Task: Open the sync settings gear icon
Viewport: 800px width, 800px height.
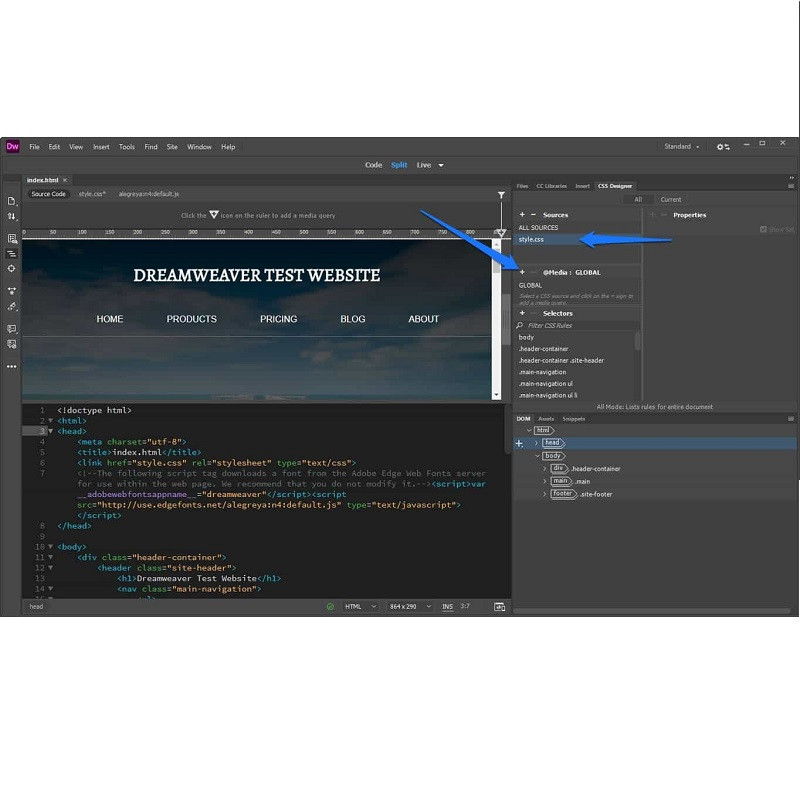Action: [x=723, y=147]
